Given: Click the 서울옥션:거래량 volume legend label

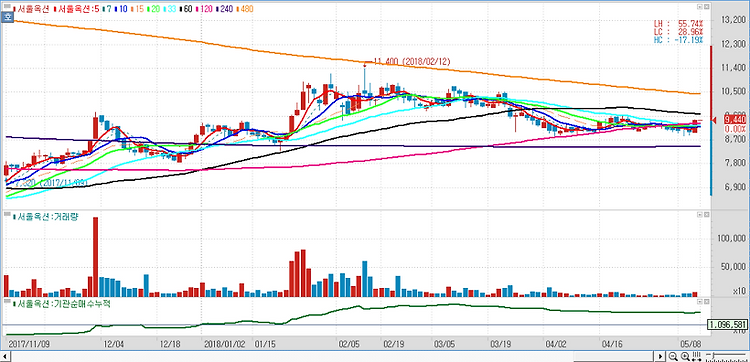Looking at the screenshot, I should [x=47, y=217].
